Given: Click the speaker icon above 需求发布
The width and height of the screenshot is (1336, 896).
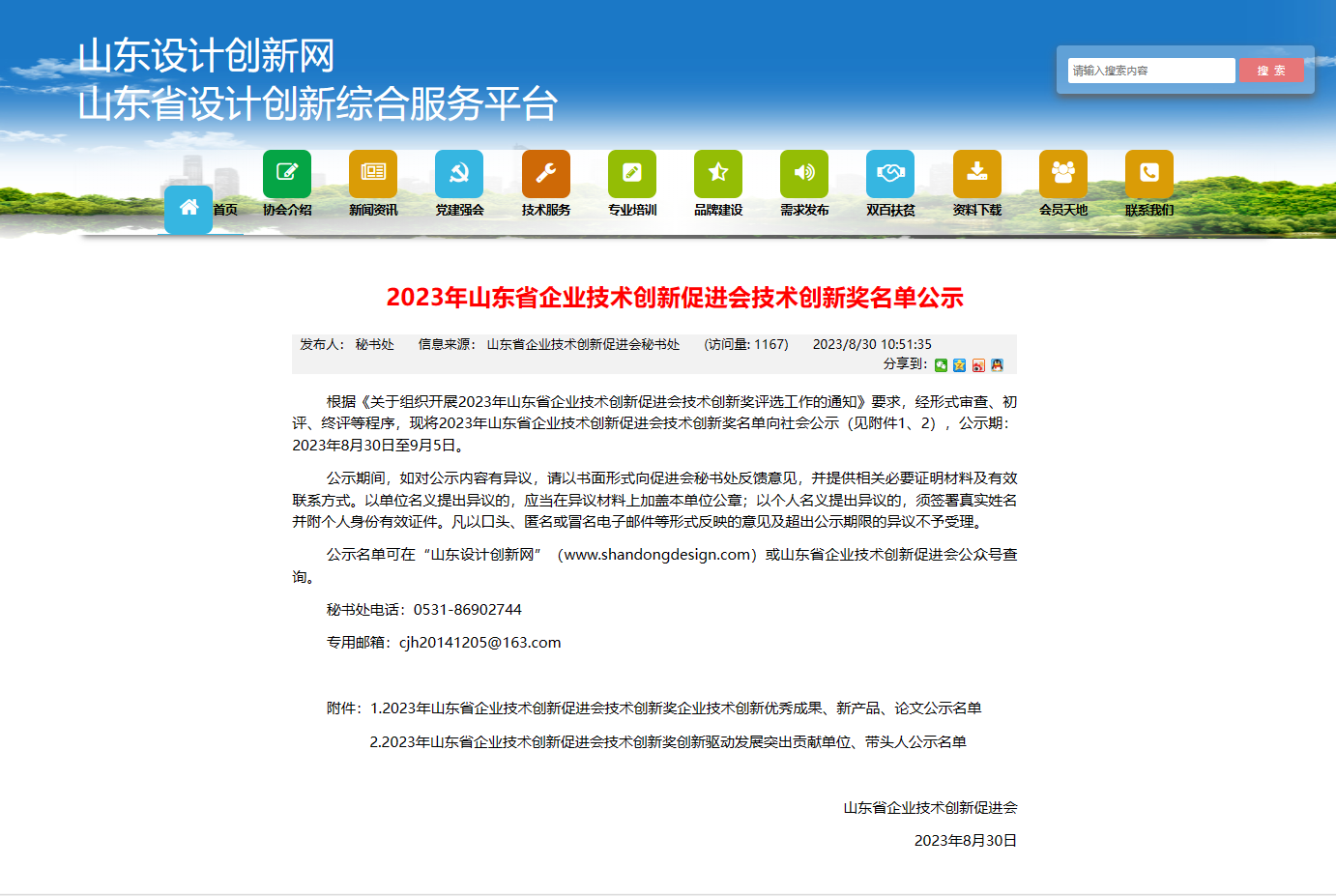Looking at the screenshot, I should pos(803,172).
